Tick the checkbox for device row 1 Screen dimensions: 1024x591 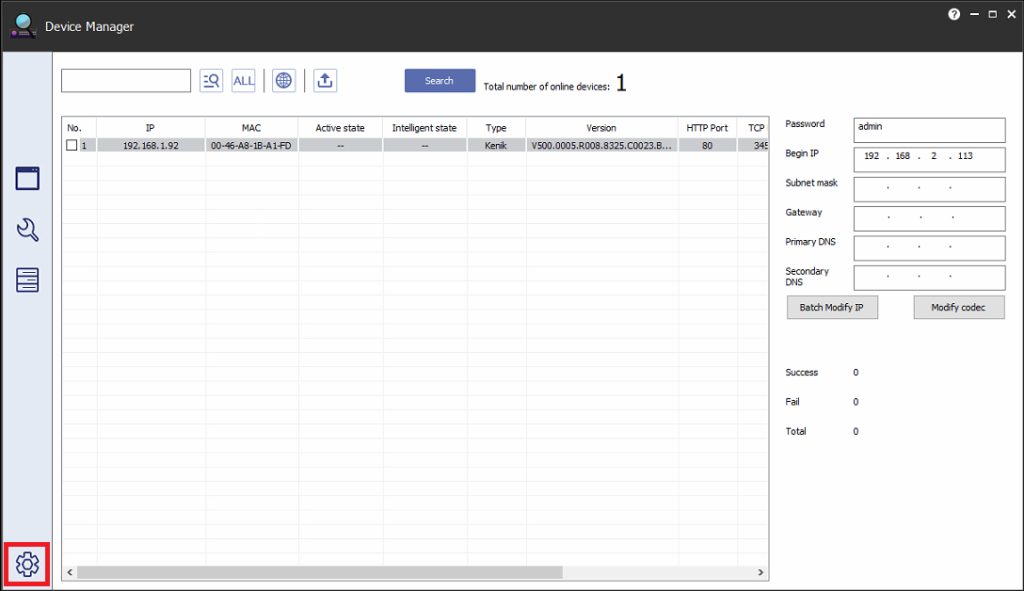[x=71, y=145]
